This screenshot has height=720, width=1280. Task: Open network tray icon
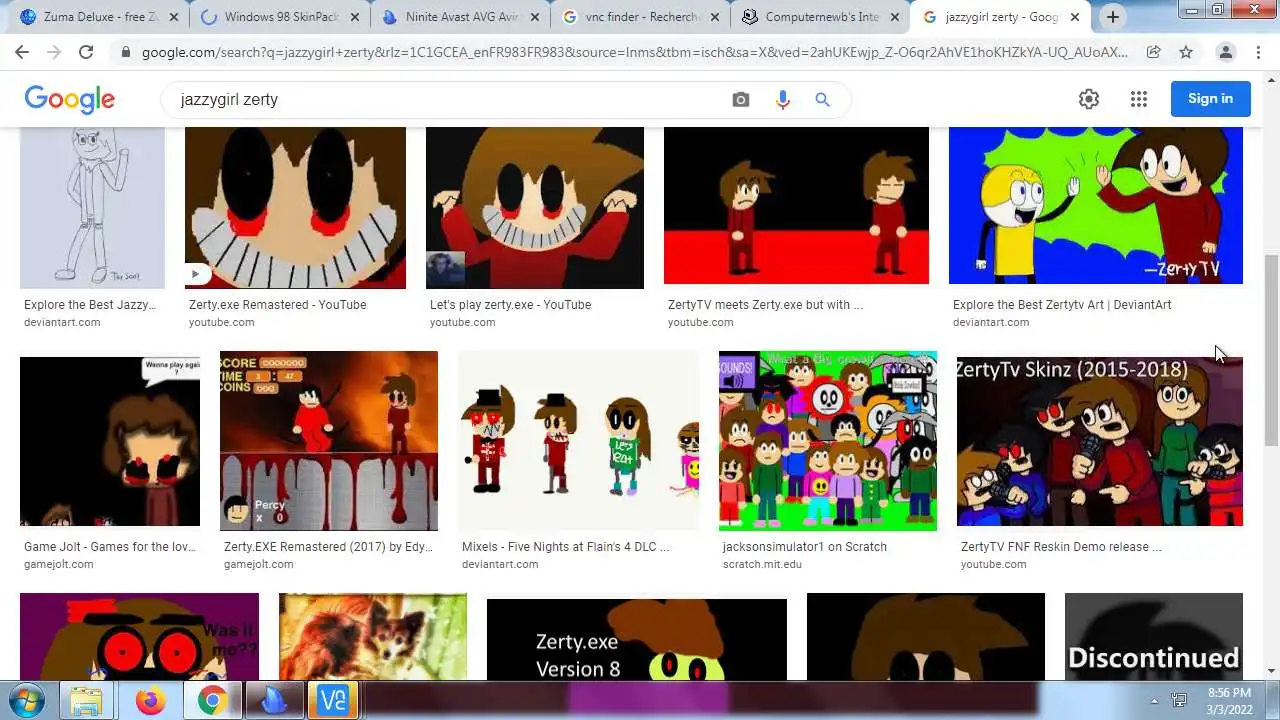1179,701
